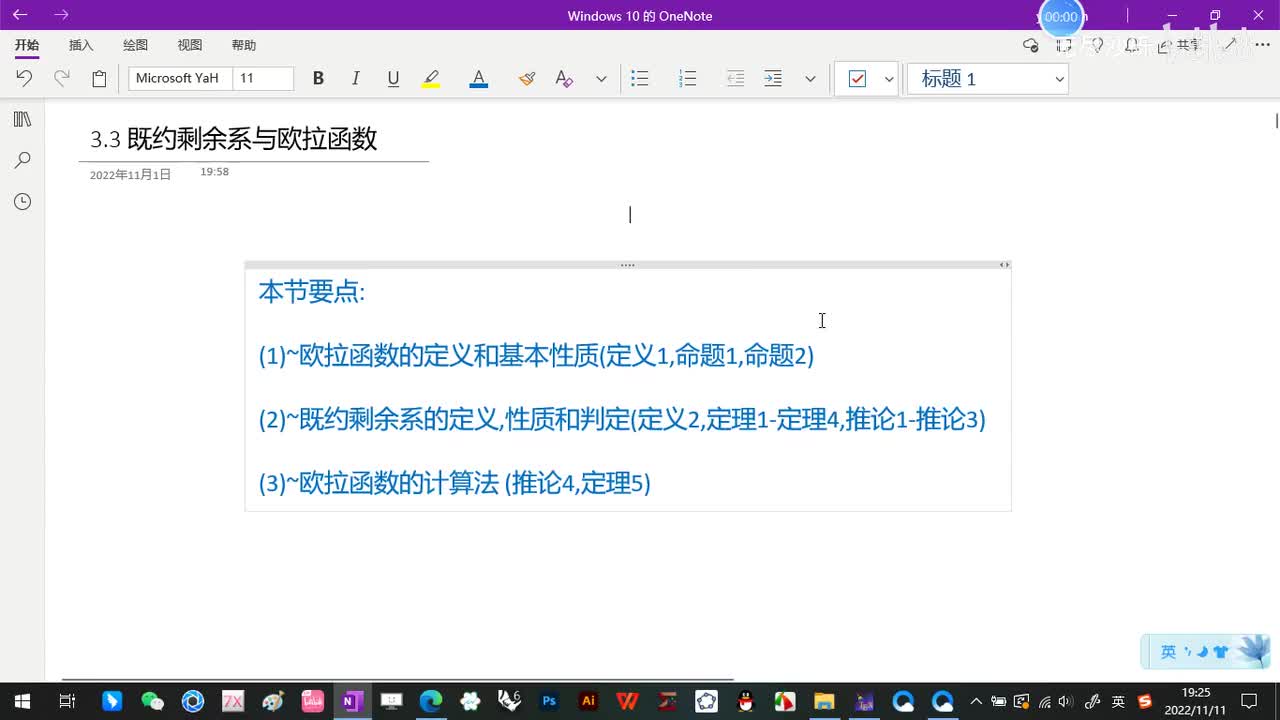1280x720 pixels.
Task: Click the page time 19:58
Action: [214, 172]
